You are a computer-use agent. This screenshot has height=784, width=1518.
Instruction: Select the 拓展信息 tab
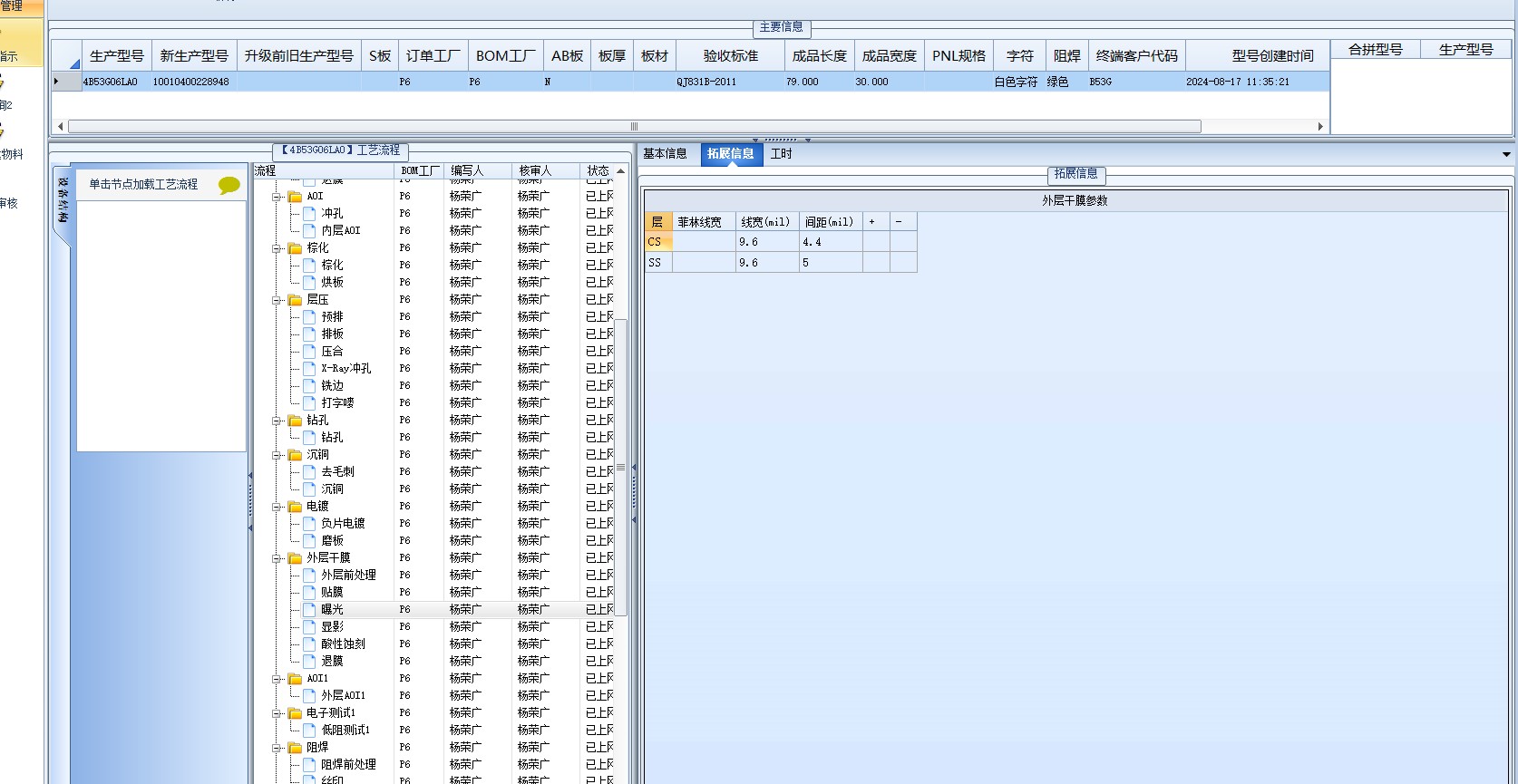click(x=730, y=154)
